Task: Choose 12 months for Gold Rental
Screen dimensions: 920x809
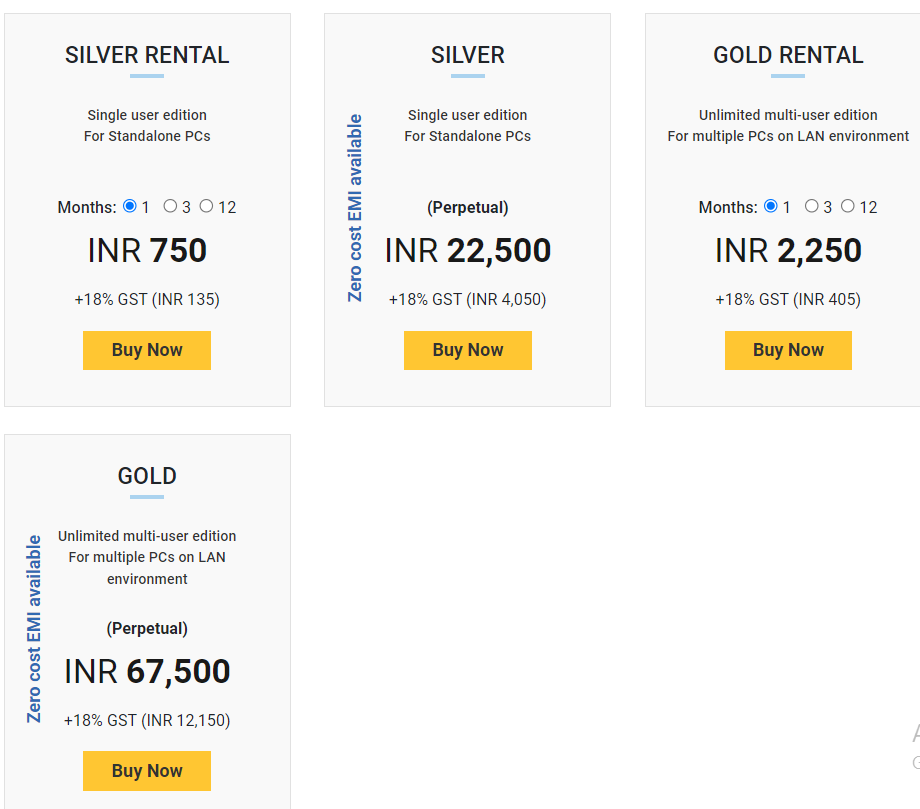Action: pos(847,206)
